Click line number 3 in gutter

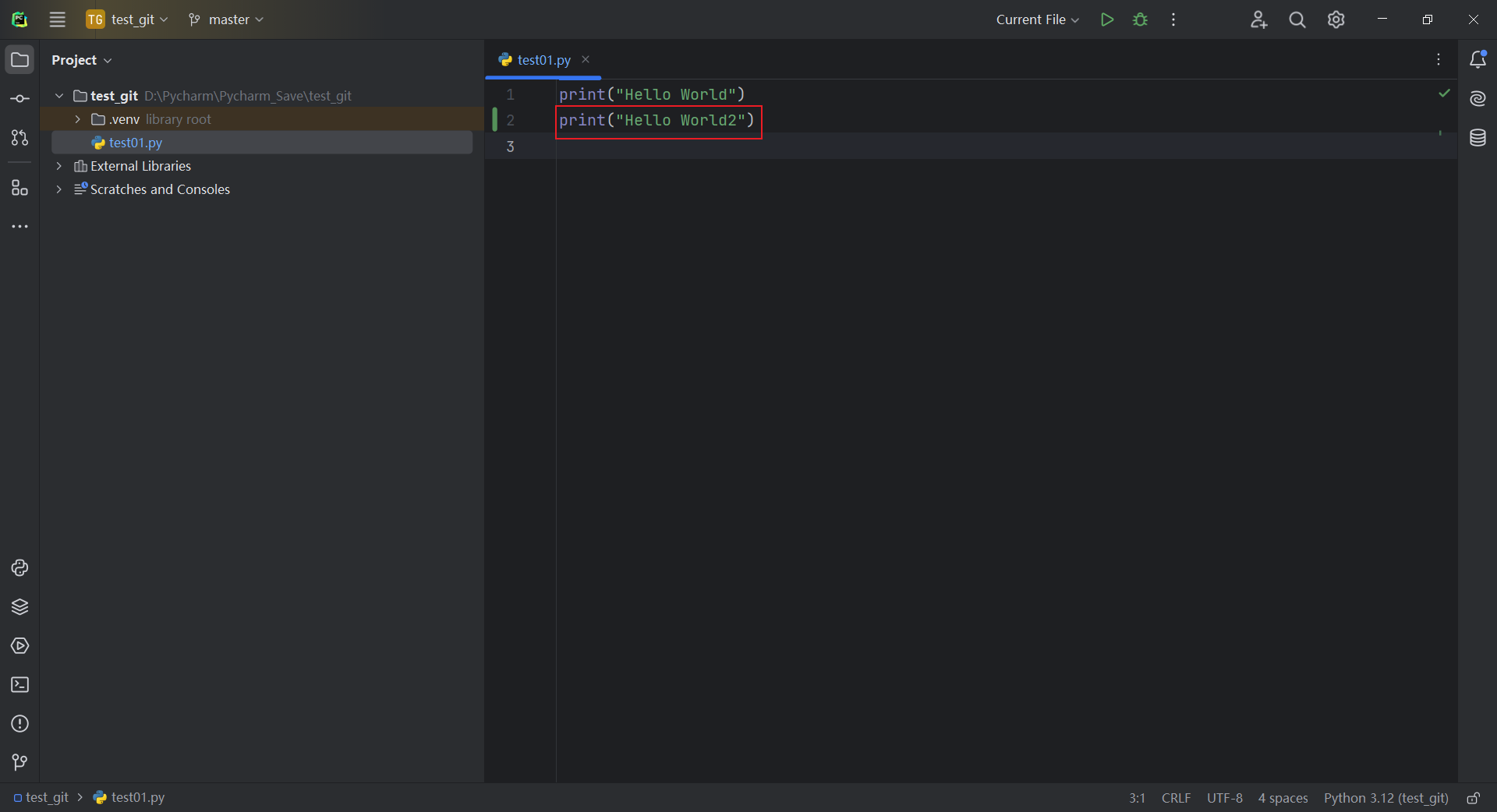click(x=511, y=147)
